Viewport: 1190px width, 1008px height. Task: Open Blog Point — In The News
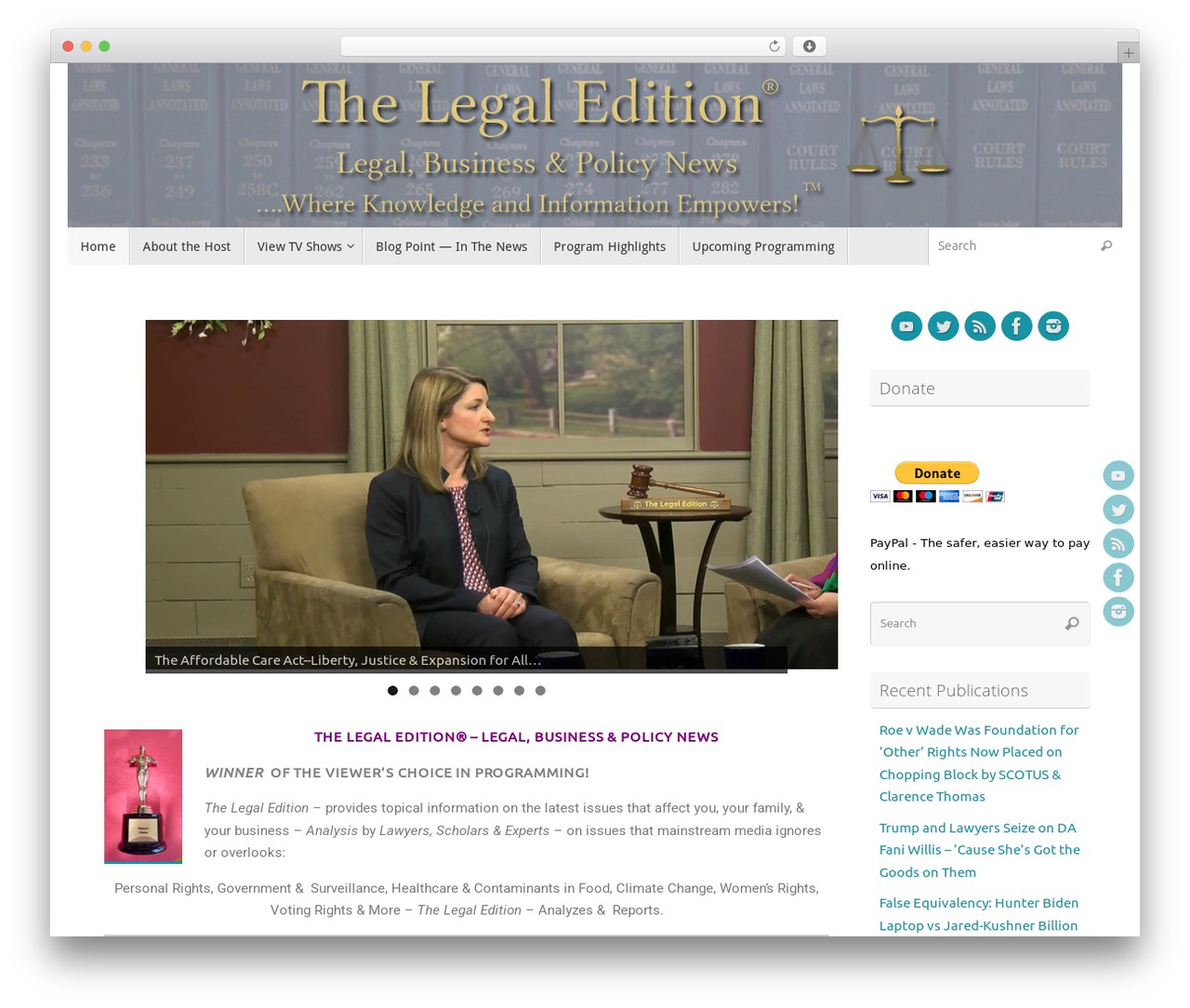click(x=452, y=246)
